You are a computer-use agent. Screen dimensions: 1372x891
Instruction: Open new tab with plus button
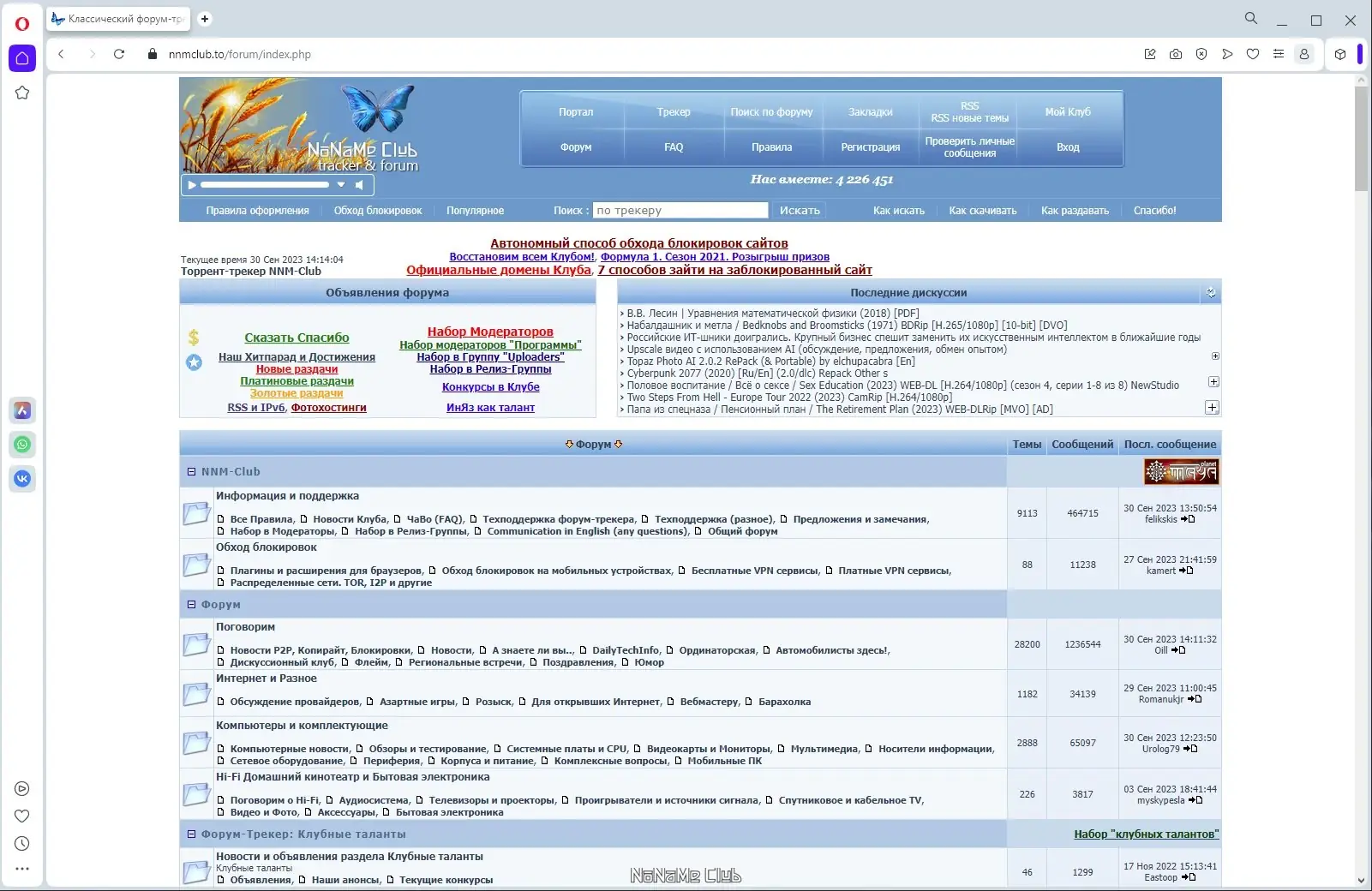click(x=205, y=19)
